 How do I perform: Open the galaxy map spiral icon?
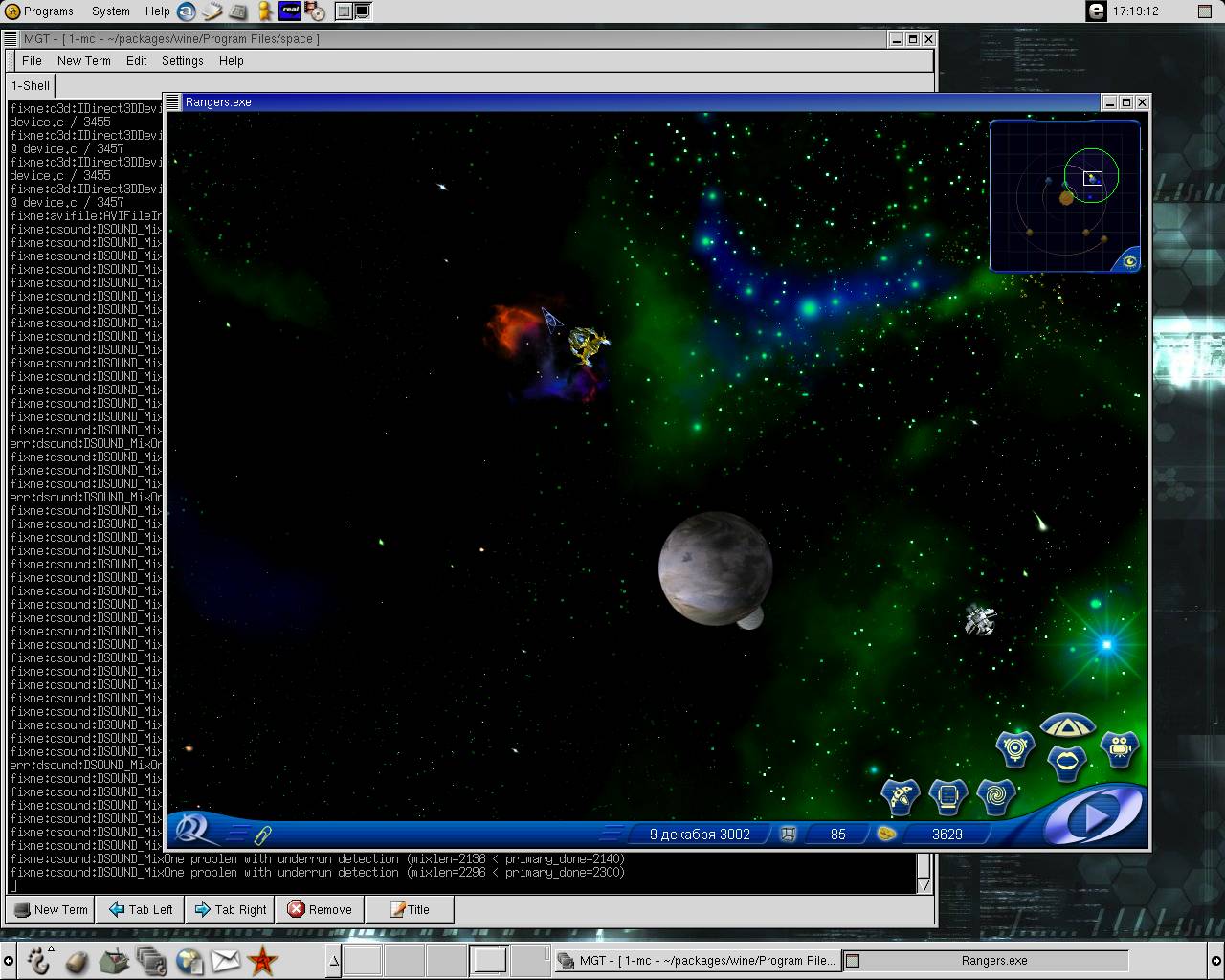(x=995, y=795)
